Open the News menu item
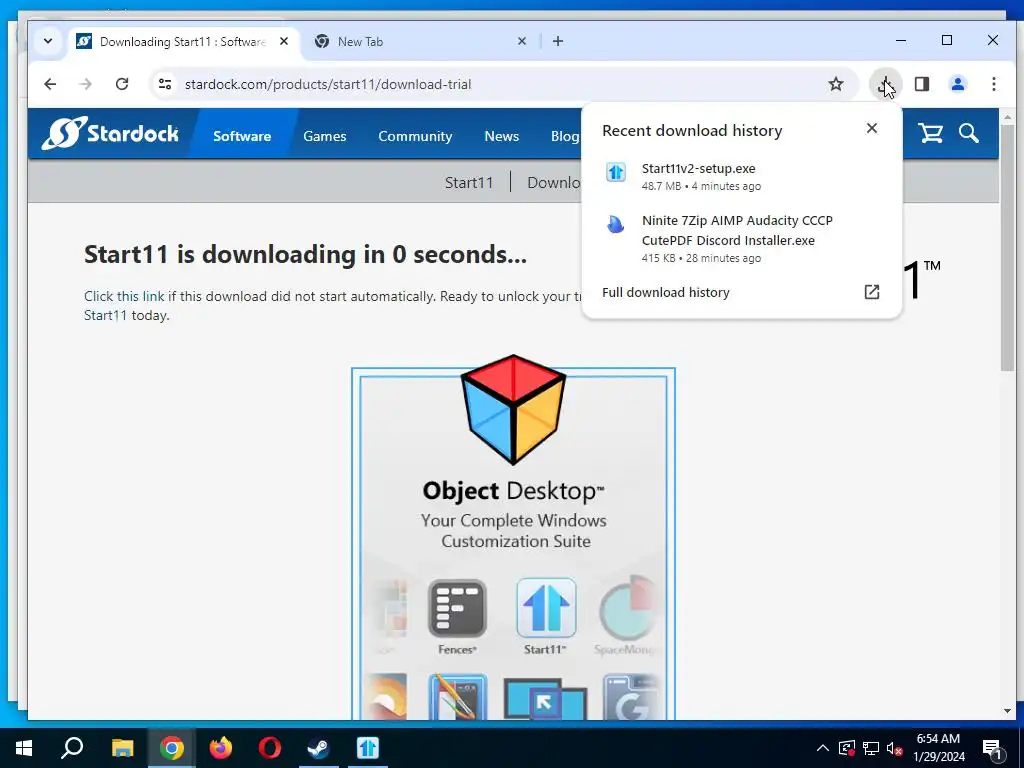 tap(502, 136)
